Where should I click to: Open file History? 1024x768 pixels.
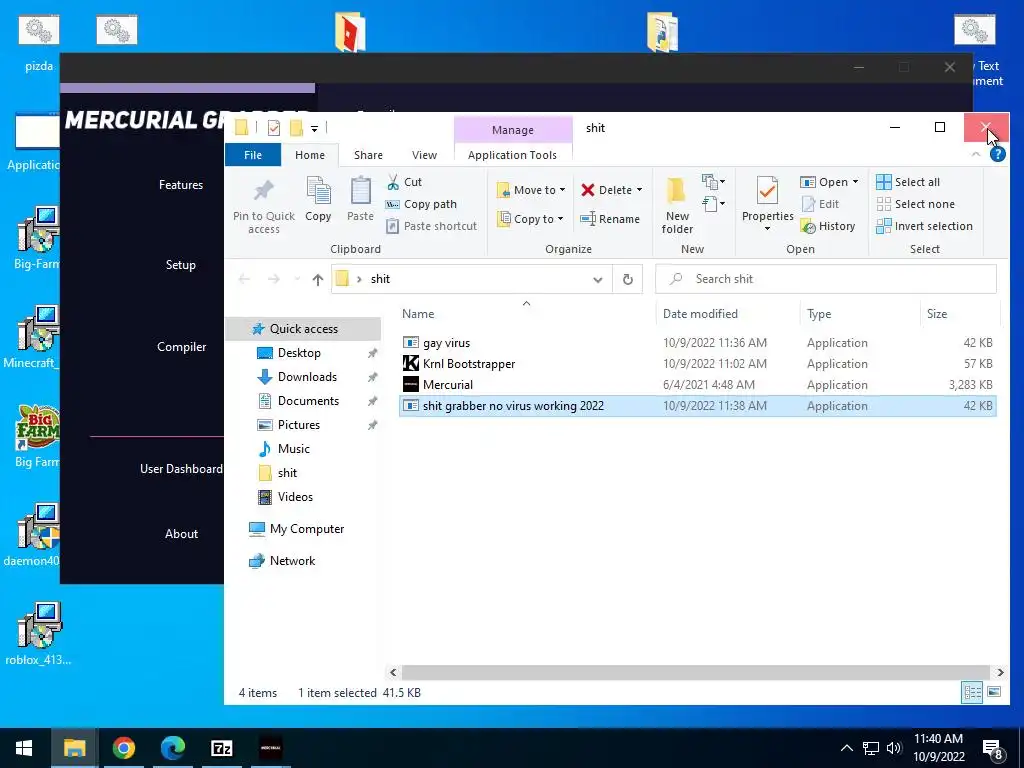(x=828, y=226)
